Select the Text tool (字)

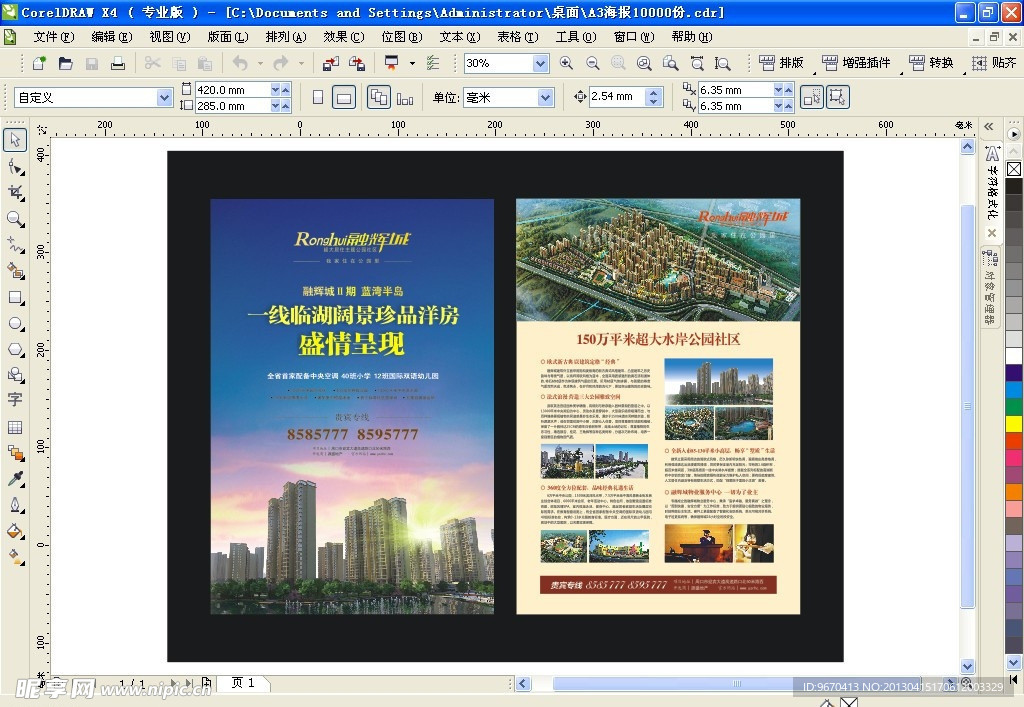tap(15, 400)
